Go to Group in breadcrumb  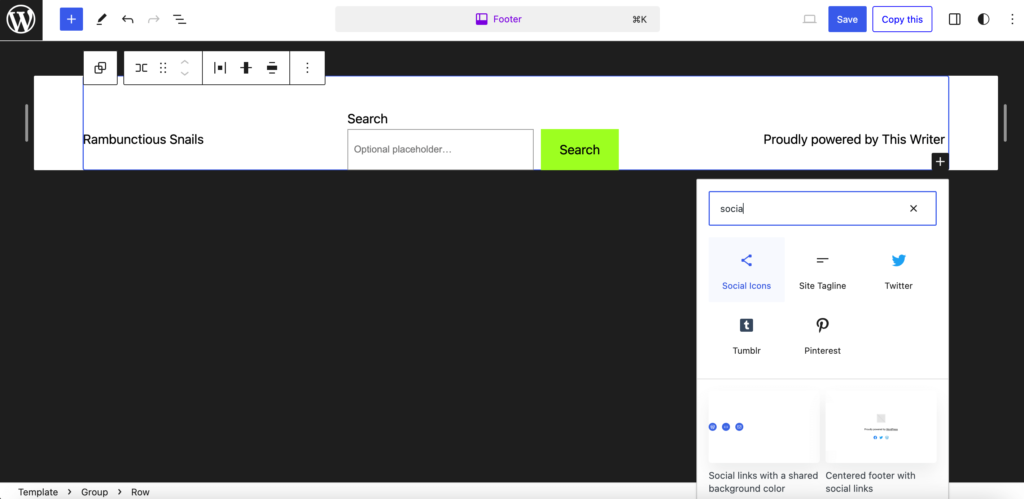tap(95, 492)
